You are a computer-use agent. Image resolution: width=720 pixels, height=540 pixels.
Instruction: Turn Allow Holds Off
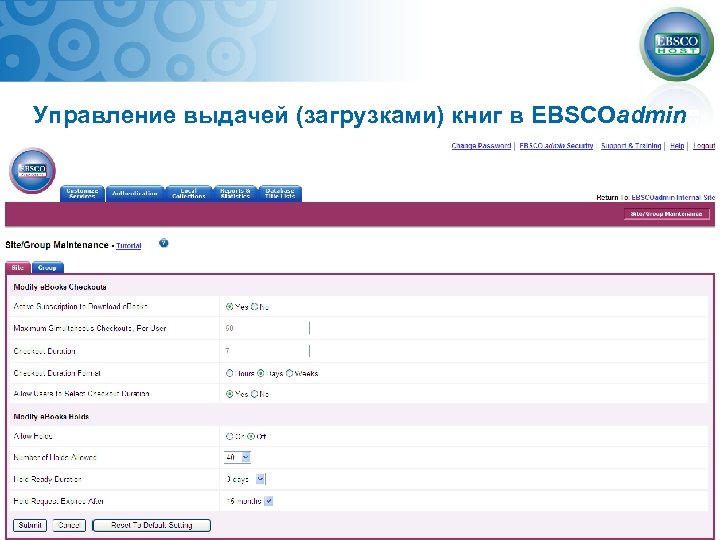[x=251, y=436]
